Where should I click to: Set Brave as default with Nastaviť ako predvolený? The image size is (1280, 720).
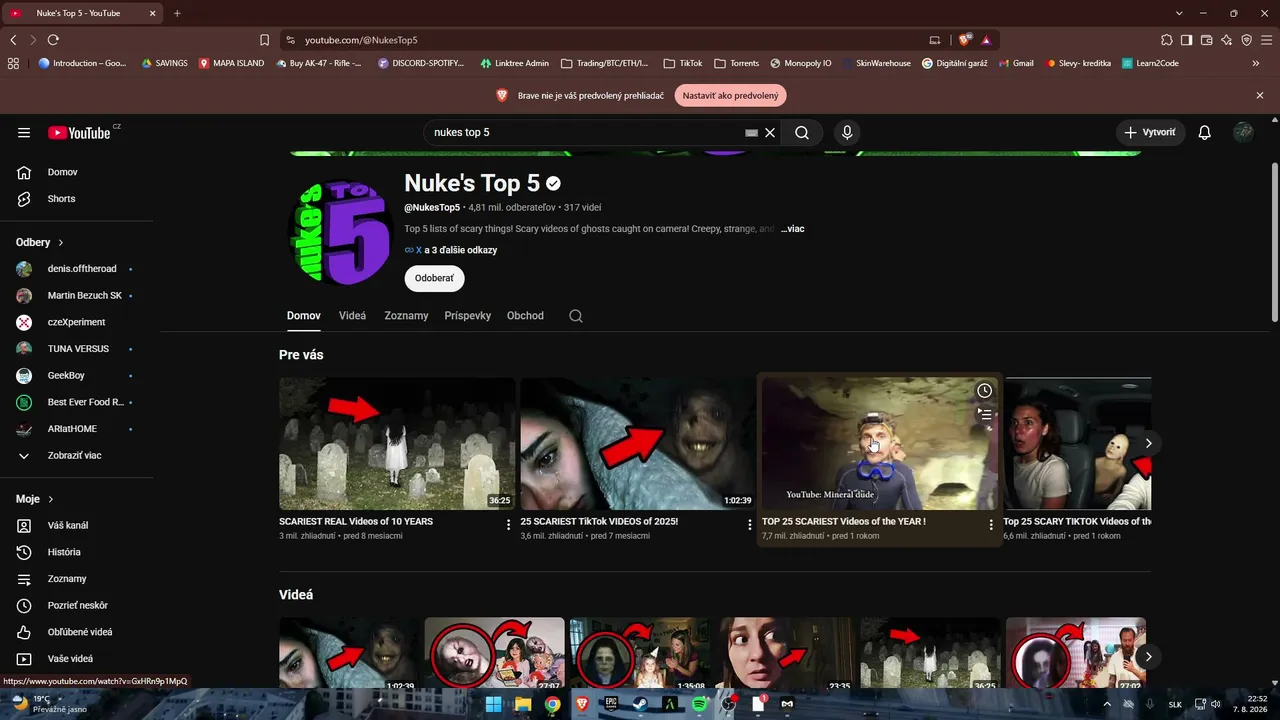730,96
